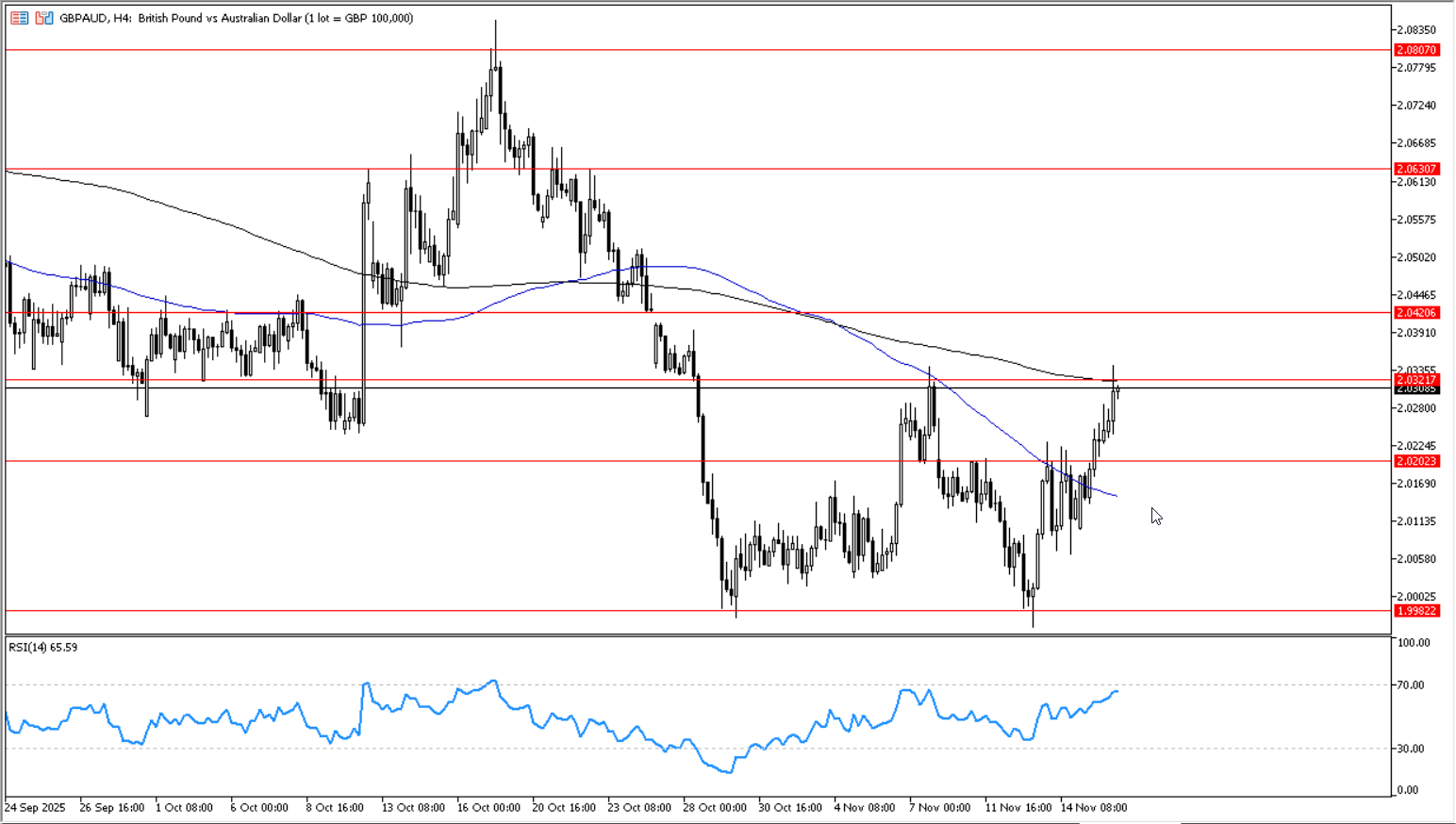The height and width of the screenshot is (824, 1456).
Task: Click the 2.00025 value on price scale
Action: pos(1416,597)
